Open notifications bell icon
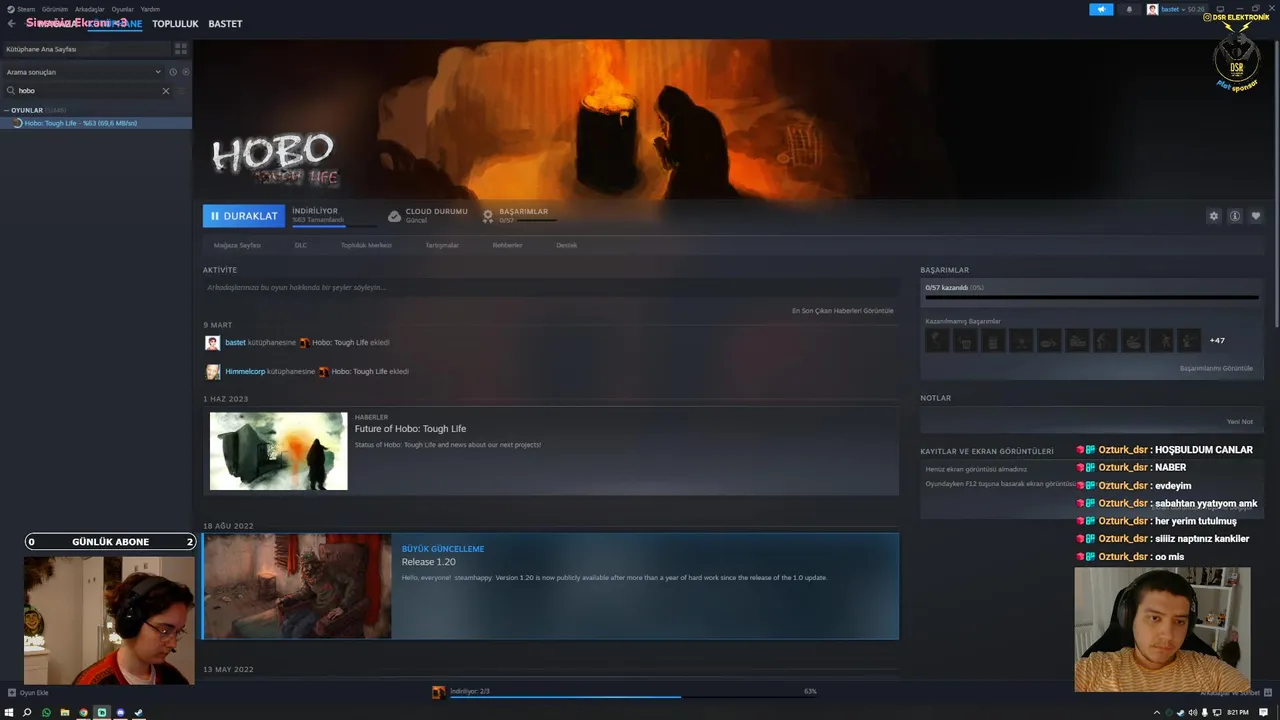 1130,9
